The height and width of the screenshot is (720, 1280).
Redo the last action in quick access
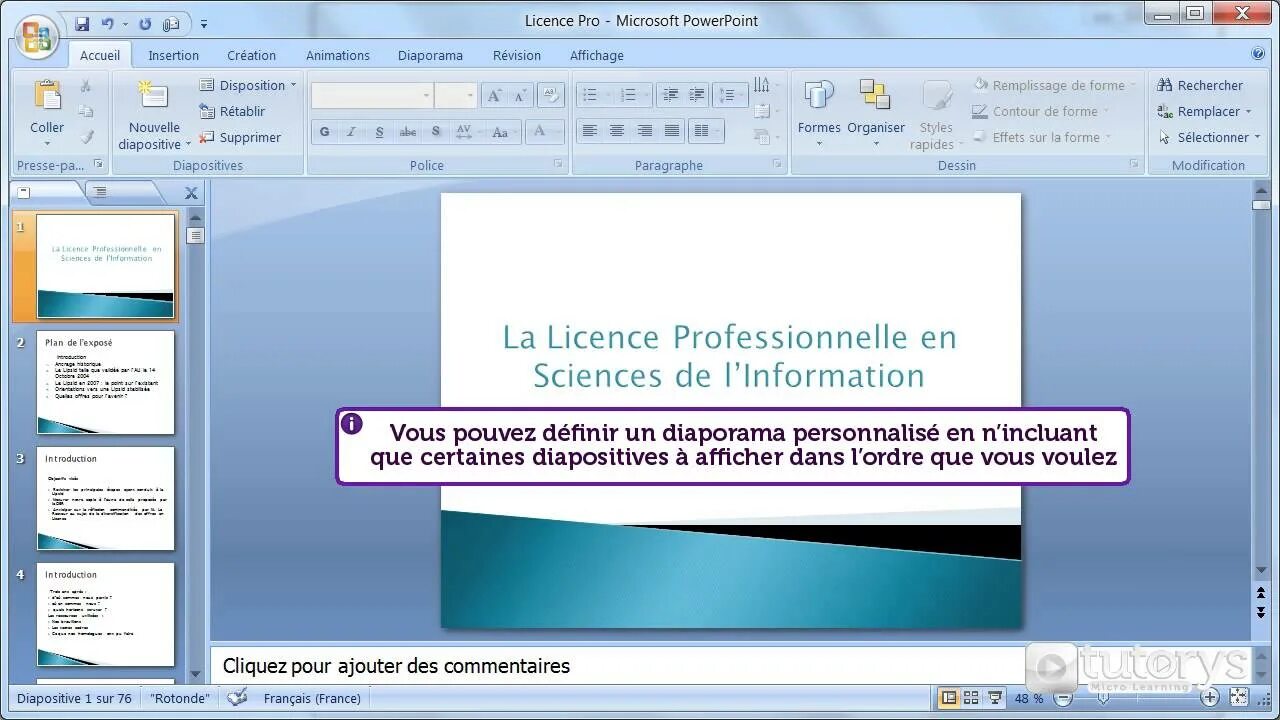[145, 23]
